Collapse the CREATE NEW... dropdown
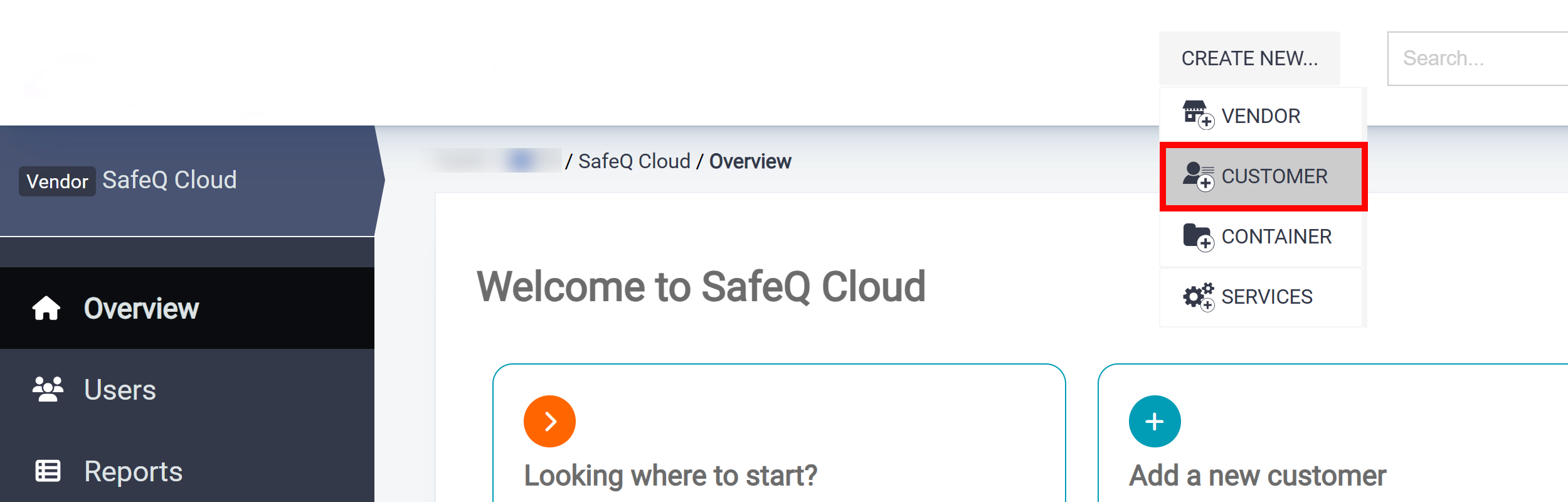The height and width of the screenshot is (502, 1568). click(1249, 58)
